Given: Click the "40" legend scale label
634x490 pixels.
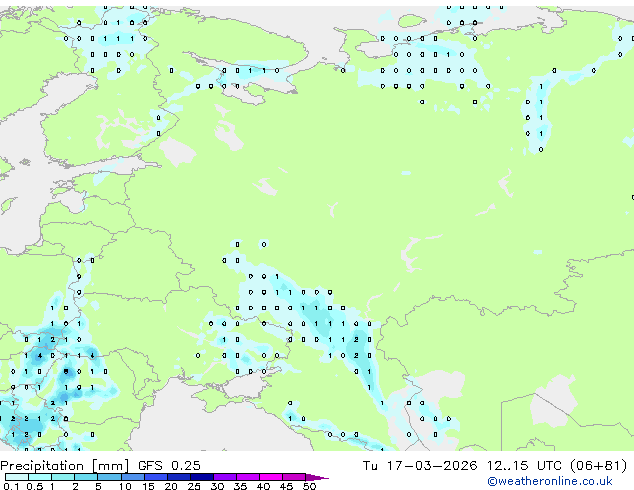Looking at the screenshot, I should (263, 486).
